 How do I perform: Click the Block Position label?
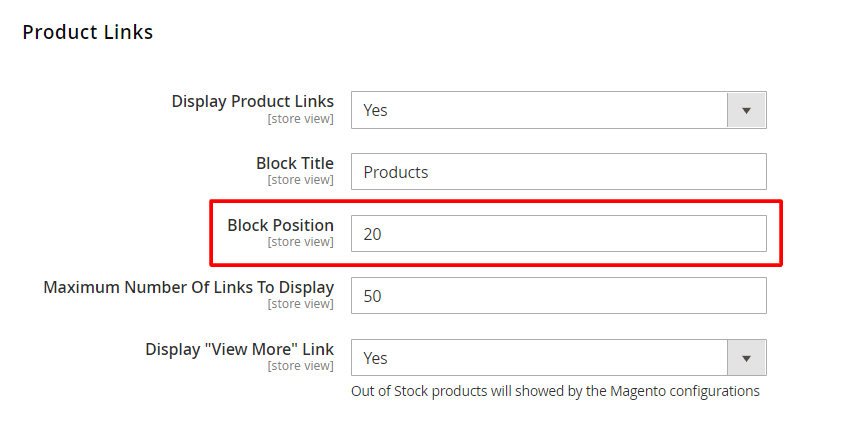[280, 225]
